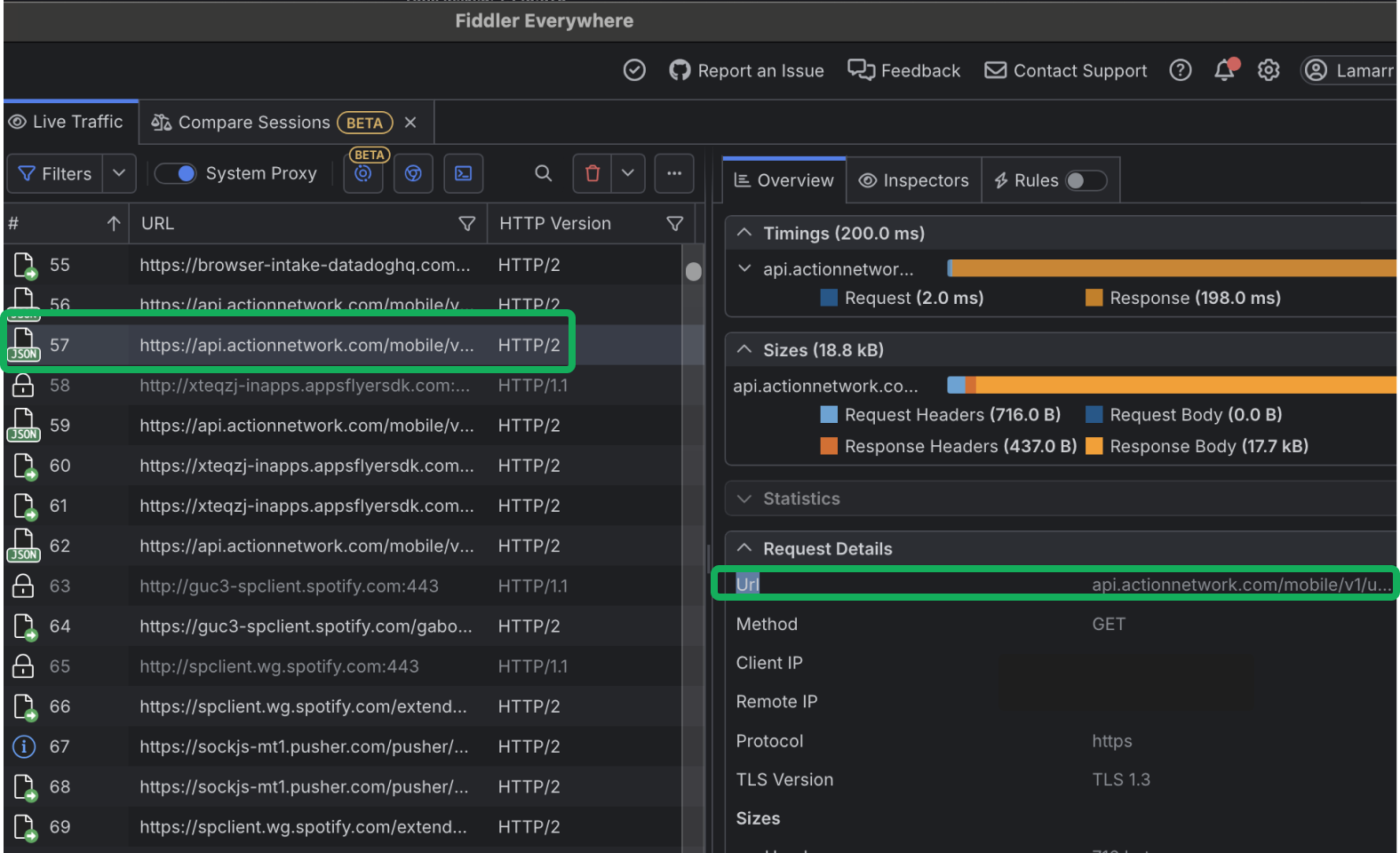
Task: Click the info icon on session 67
Action: pyautogui.click(x=24, y=746)
